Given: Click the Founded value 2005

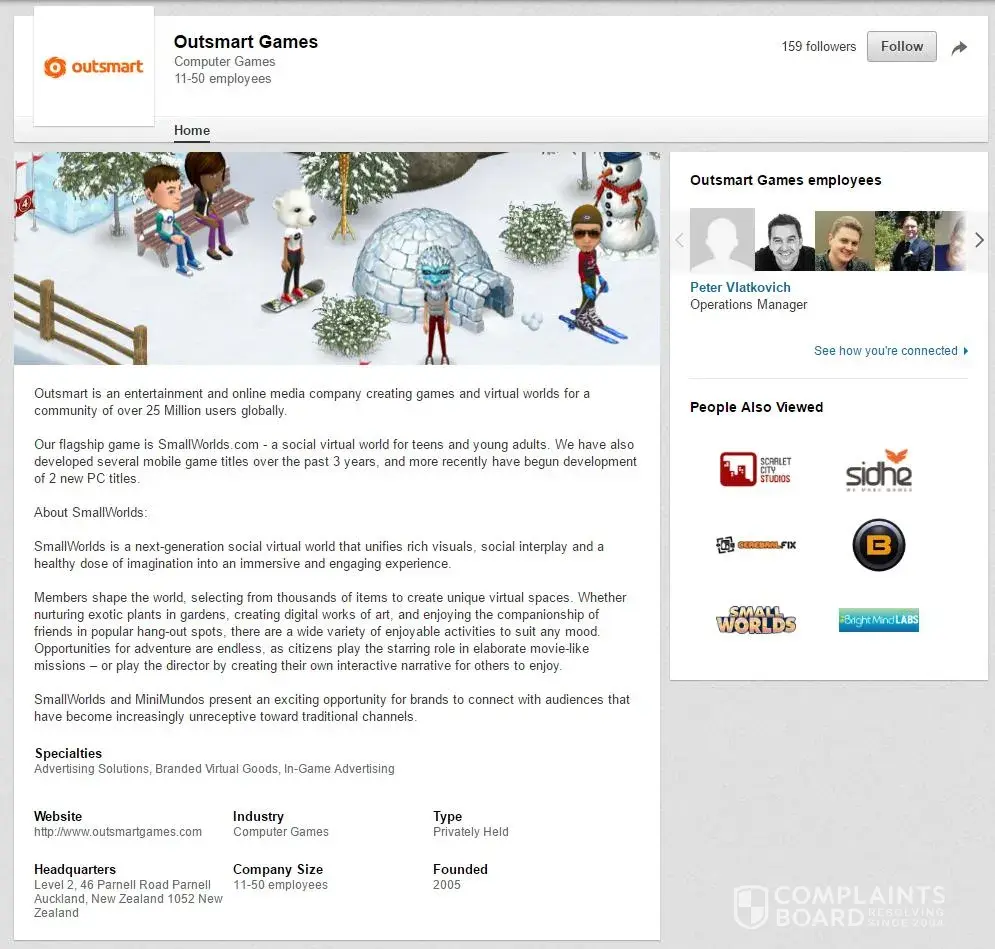Looking at the screenshot, I should [447, 884].
